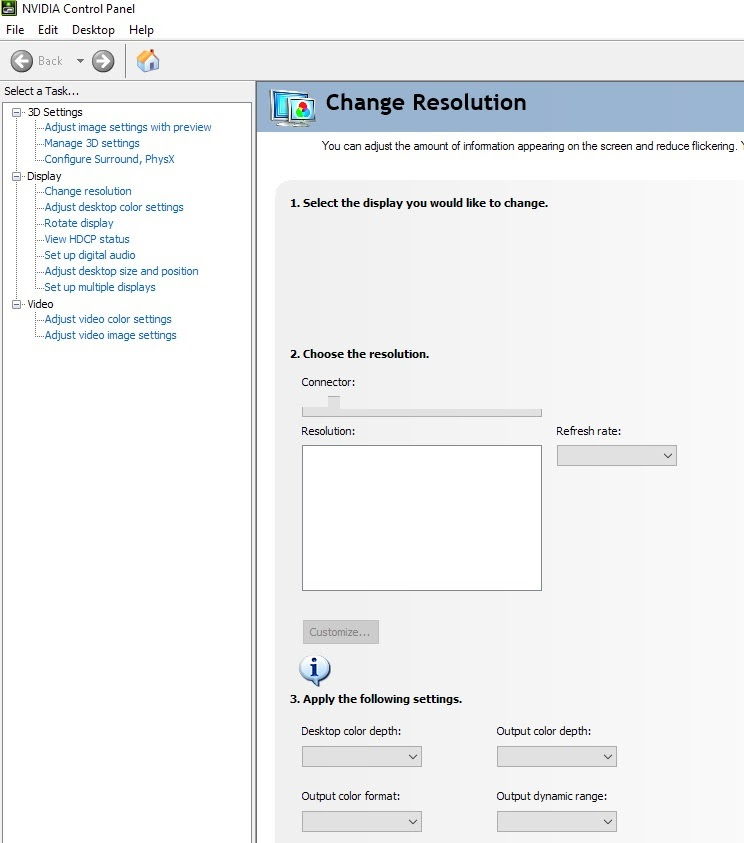Click the Connector slider thumb
The height and width of the screenshot is (843, 744).
click(334, 403)
